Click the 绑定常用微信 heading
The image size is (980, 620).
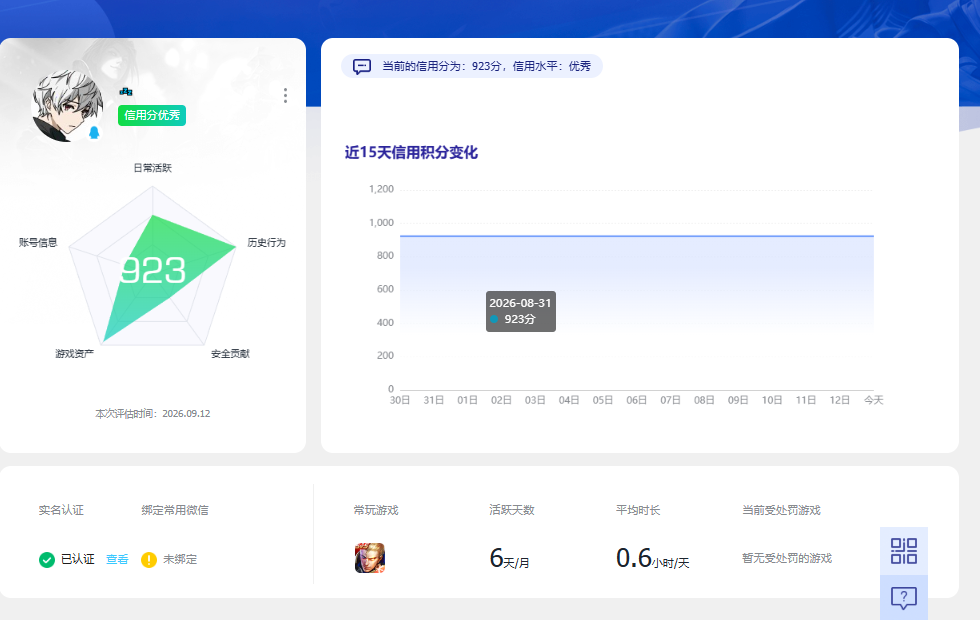coord(175,510)
